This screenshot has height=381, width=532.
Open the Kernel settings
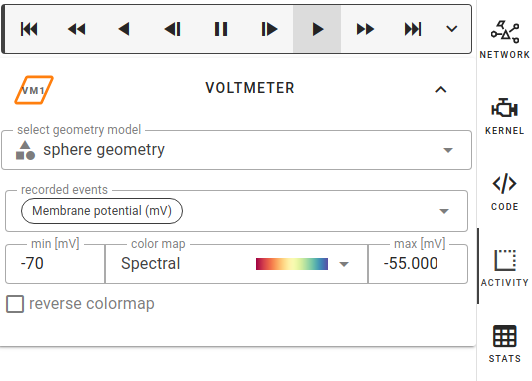[x=505, y=115]
